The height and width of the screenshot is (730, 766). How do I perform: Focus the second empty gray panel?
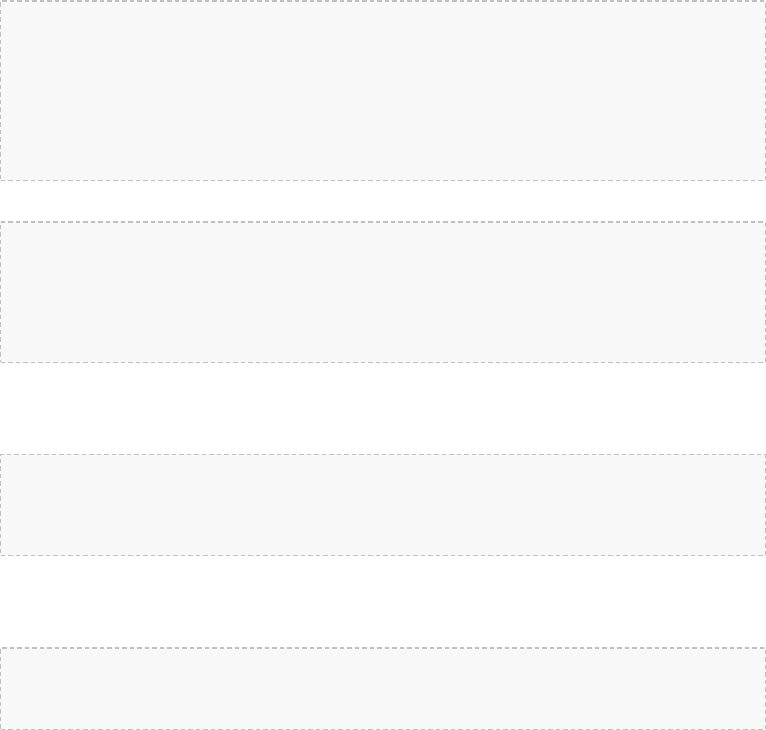tap(383, 292)
